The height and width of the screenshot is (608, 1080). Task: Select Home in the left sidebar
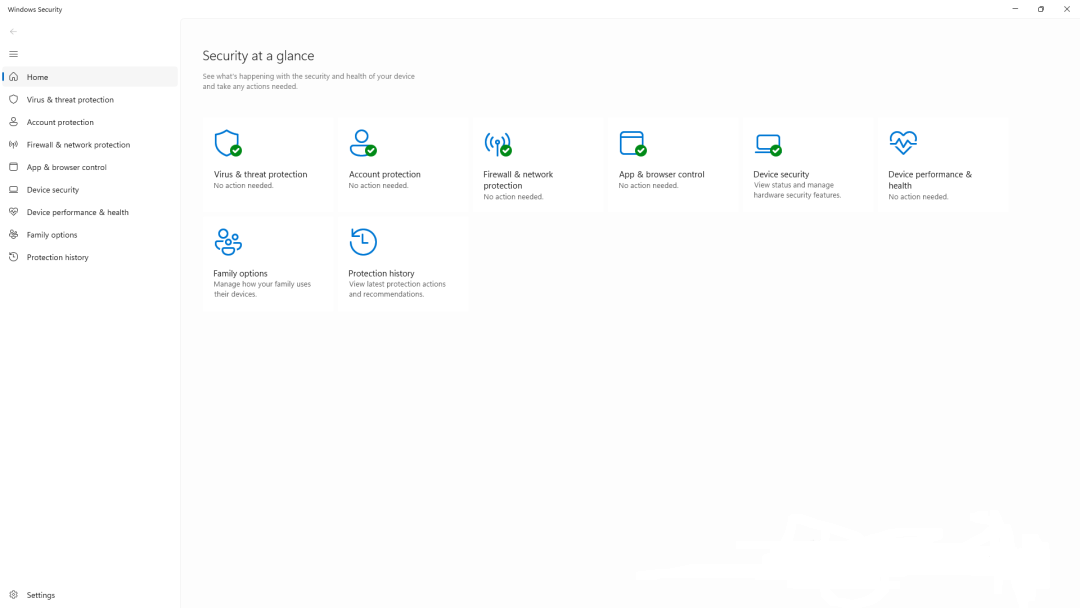tap(38, 77)
